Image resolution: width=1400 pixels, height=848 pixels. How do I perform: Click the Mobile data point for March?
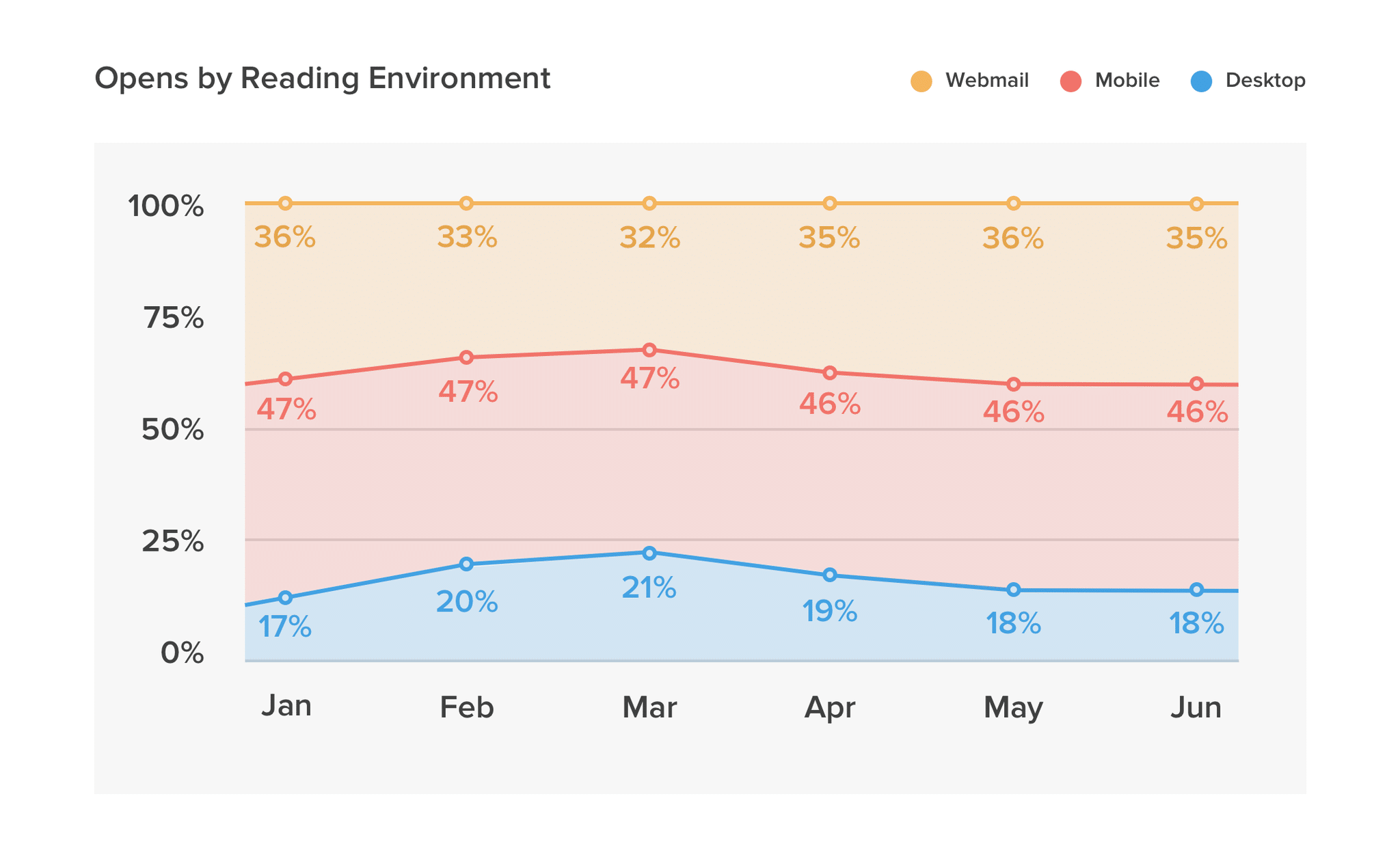coord(649,351)
